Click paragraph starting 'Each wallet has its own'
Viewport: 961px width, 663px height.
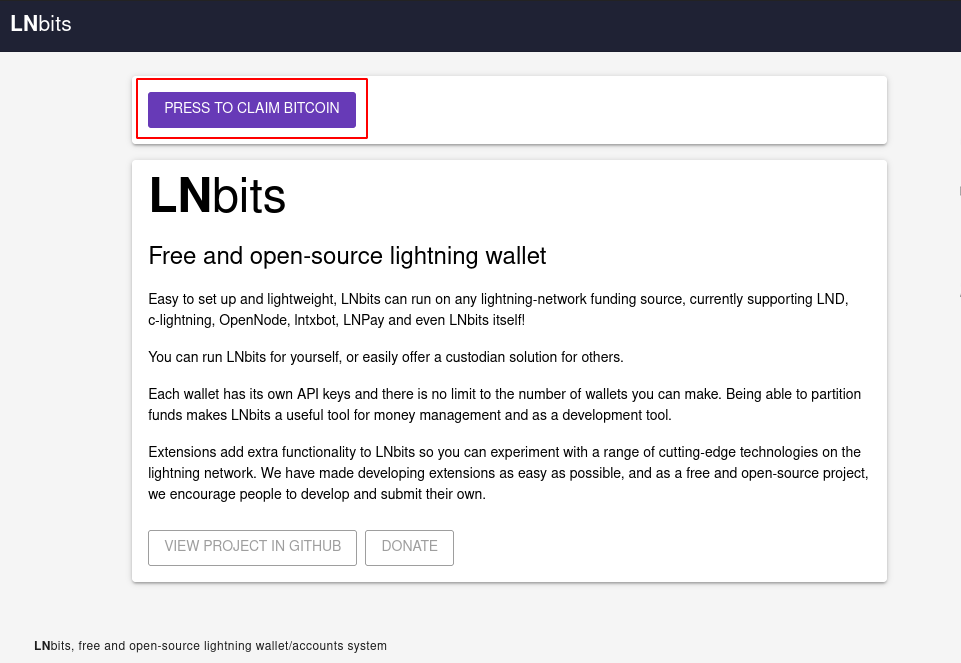click(504, 404)
